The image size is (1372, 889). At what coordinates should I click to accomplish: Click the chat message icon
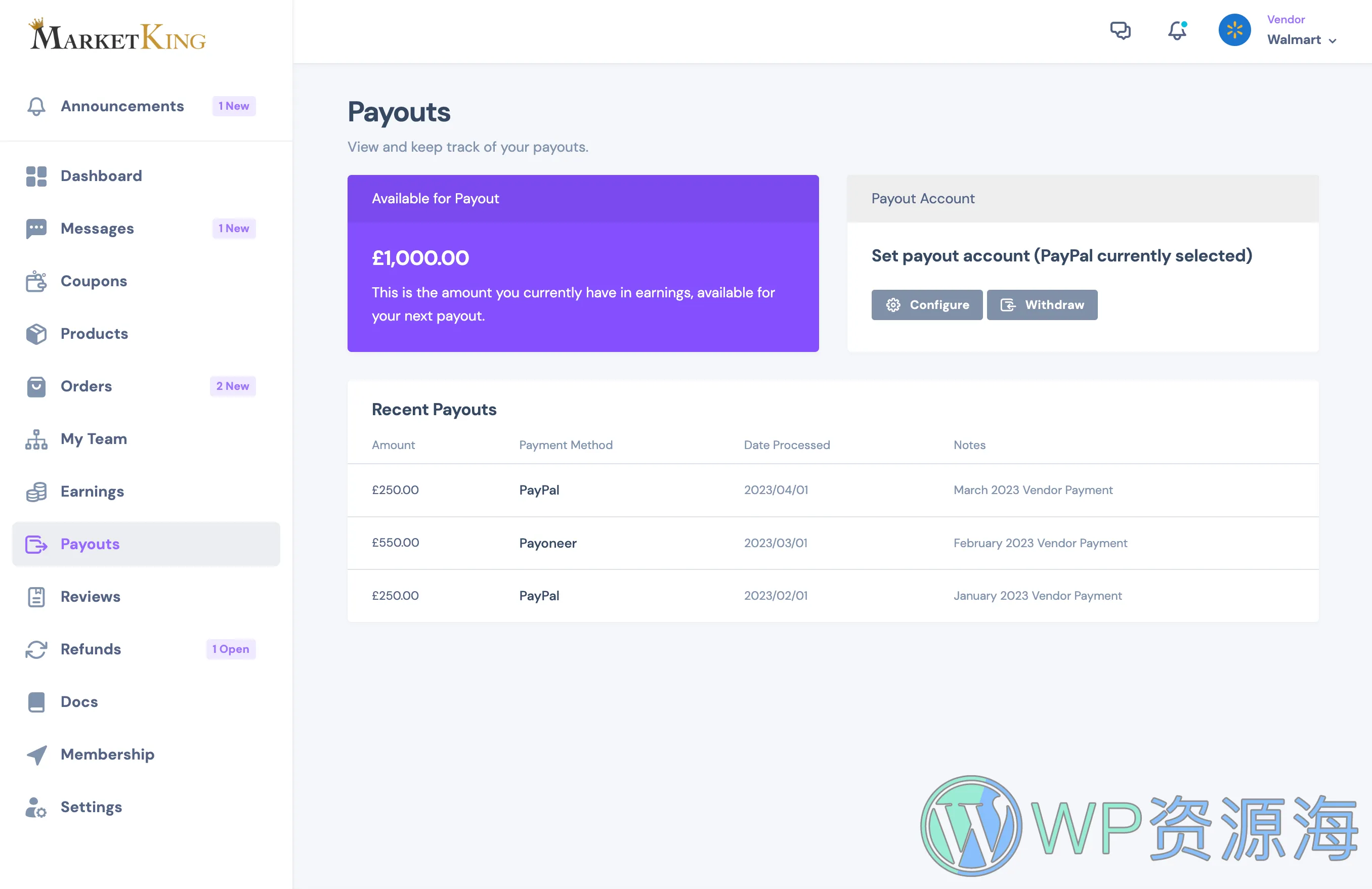tap(1120, 30)
